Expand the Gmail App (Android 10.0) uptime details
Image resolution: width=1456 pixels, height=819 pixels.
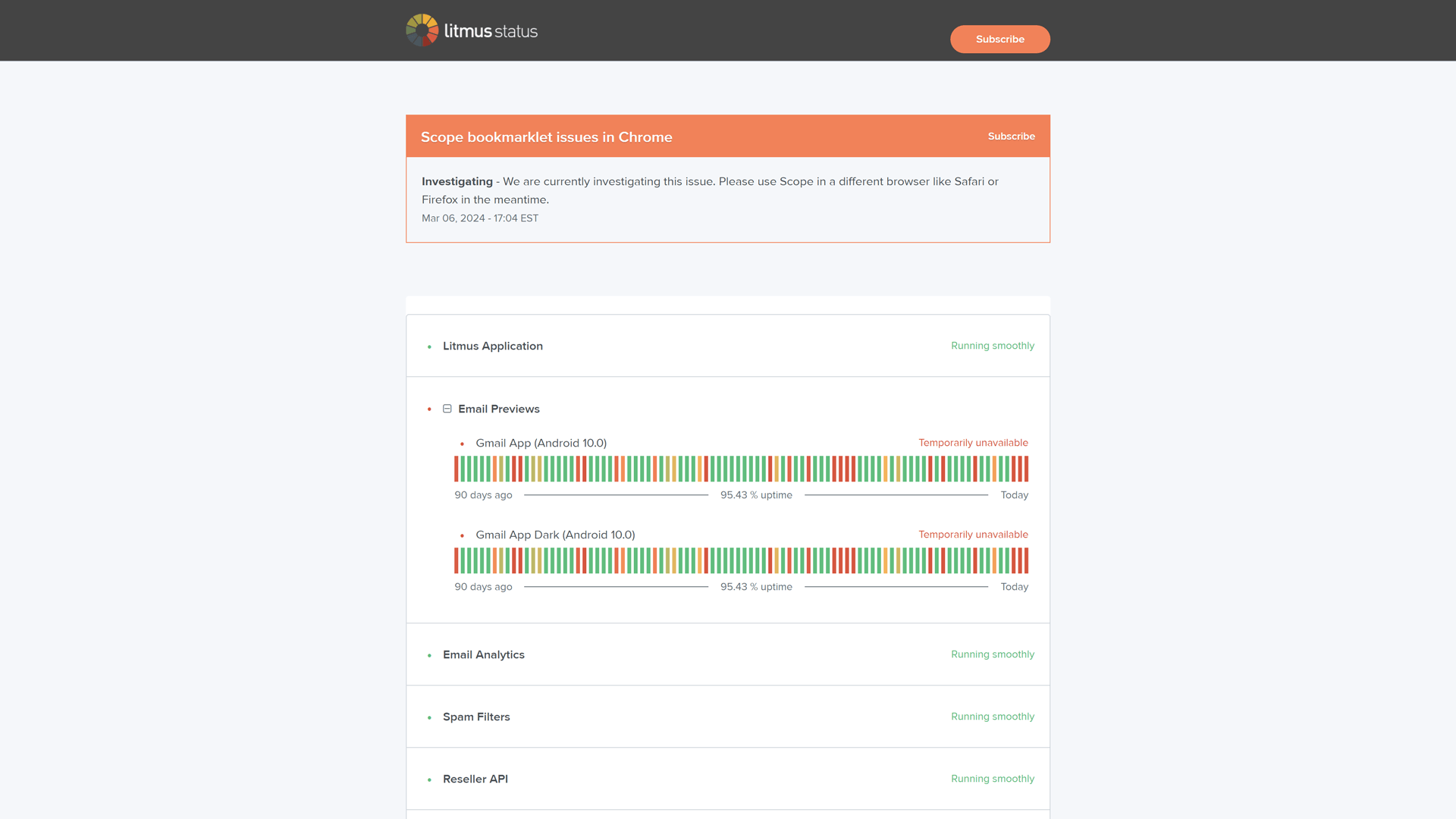tap(540, 443)
